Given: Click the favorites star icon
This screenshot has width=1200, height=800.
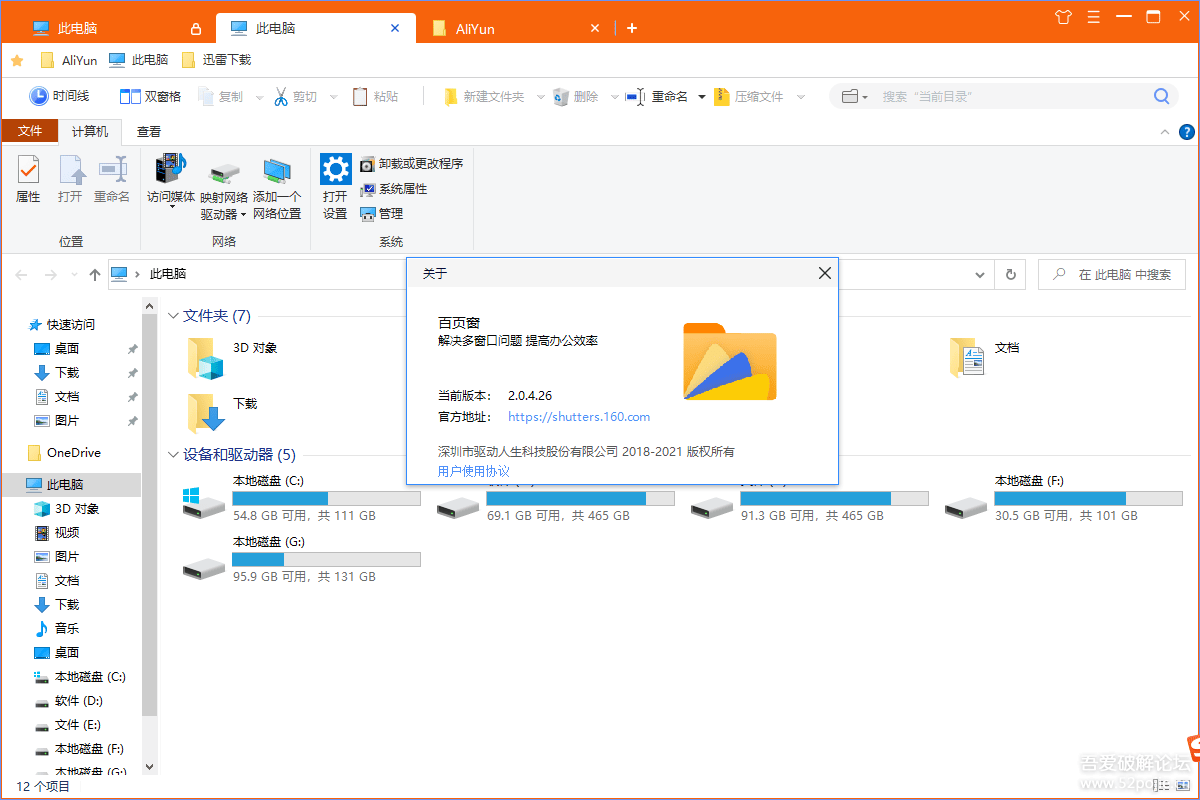Looking at the screenshot, I should click(17, 60).
